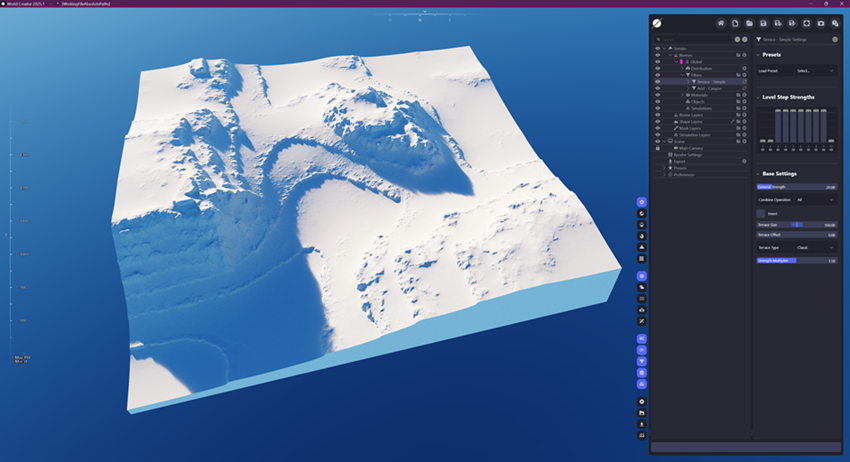The width and height of the screenshot is (850, 462).
Task: Open the Terrace Type dropdown
Action: tap(816, 247)
